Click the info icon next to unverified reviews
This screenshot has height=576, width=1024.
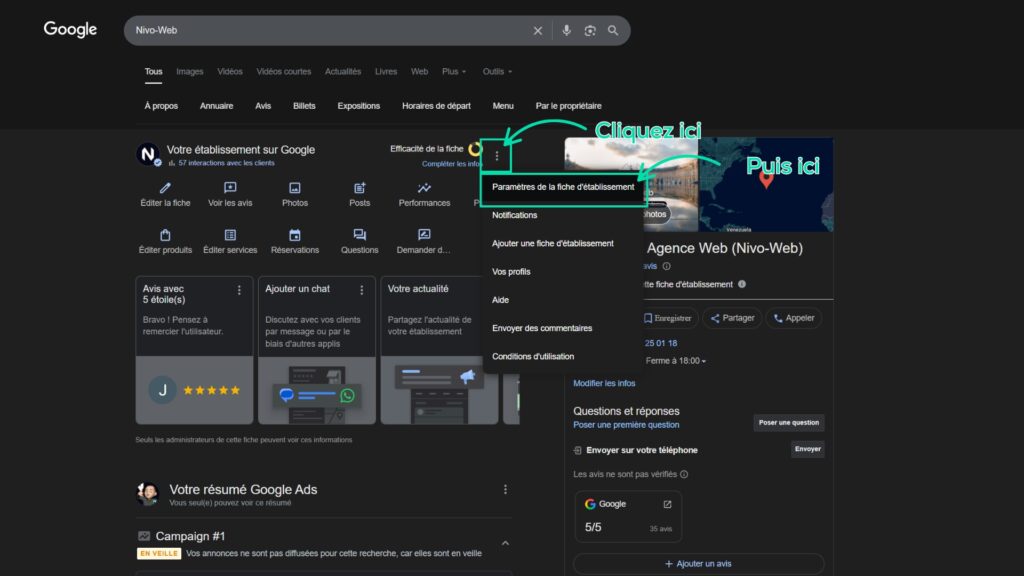click(x=684, y=474)
